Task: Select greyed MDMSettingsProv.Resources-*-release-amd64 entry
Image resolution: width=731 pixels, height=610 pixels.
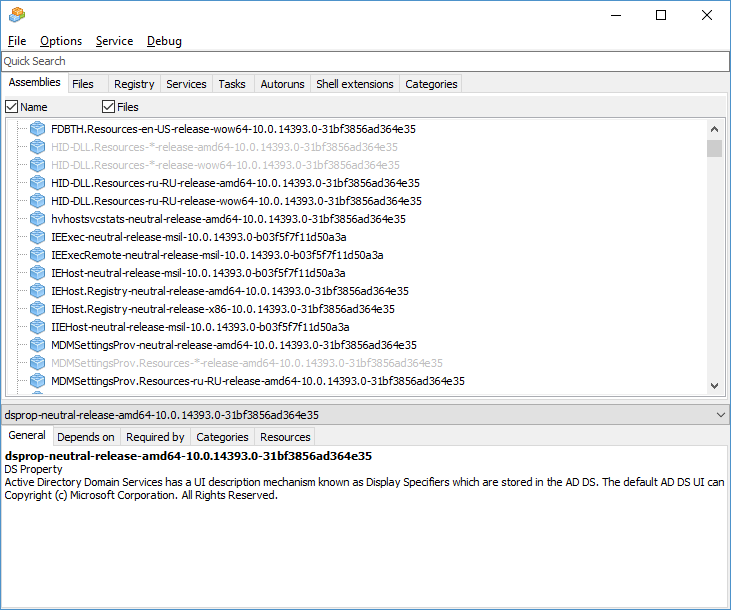Action: (x=247, y=363)
